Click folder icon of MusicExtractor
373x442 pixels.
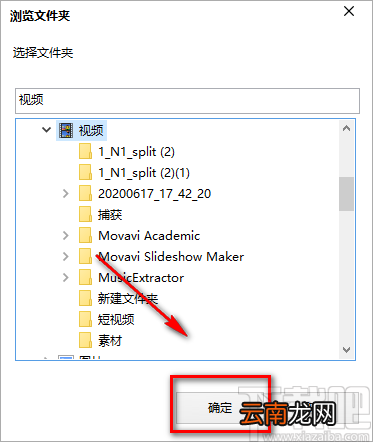[x=85, y=277]
